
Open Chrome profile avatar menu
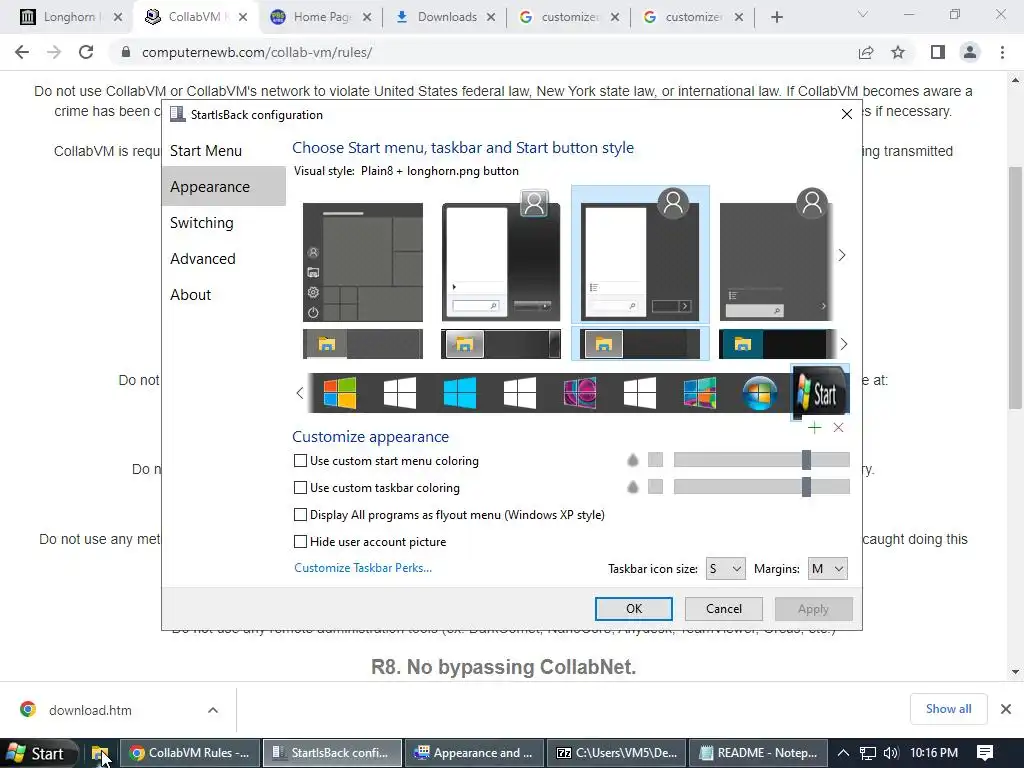(x=970, y=52)
